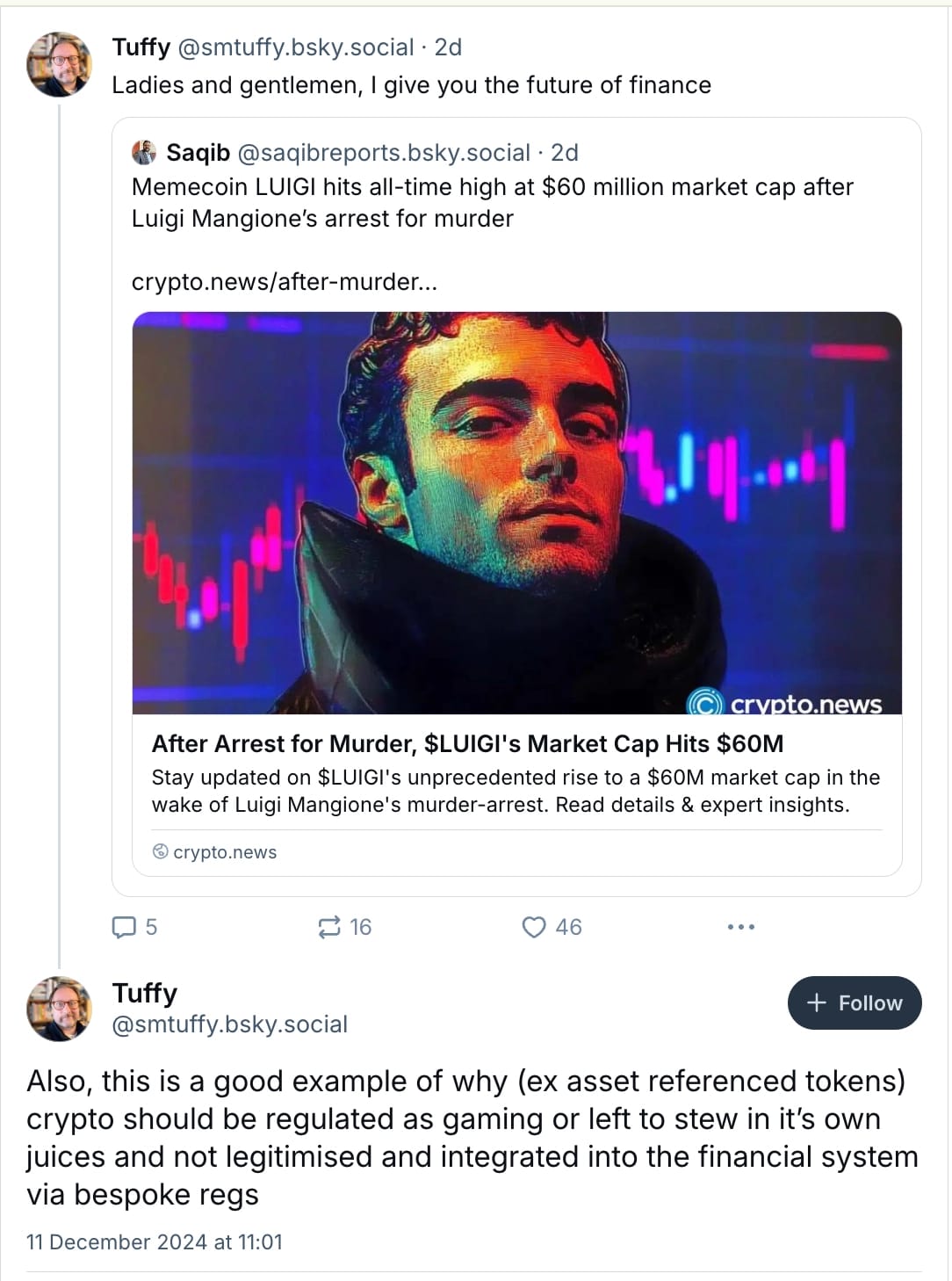Click Saqib's small avatar in quoted post
Image resolution: width=952 pixels, height=1281 pixels.
[x=144, y=153]
